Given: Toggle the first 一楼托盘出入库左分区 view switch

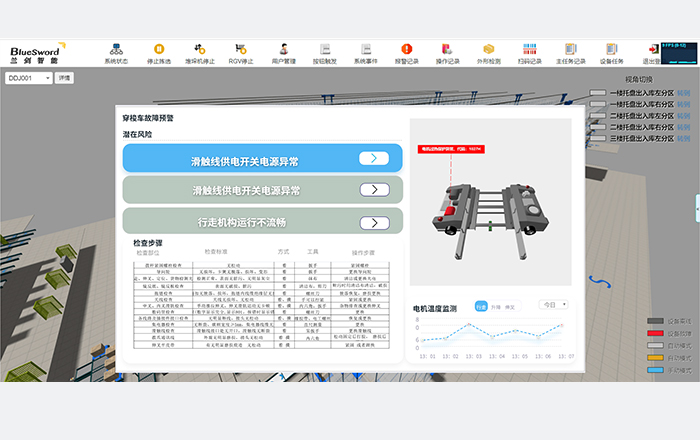Looking at the screenshot, I should click(x=597, y=92).
